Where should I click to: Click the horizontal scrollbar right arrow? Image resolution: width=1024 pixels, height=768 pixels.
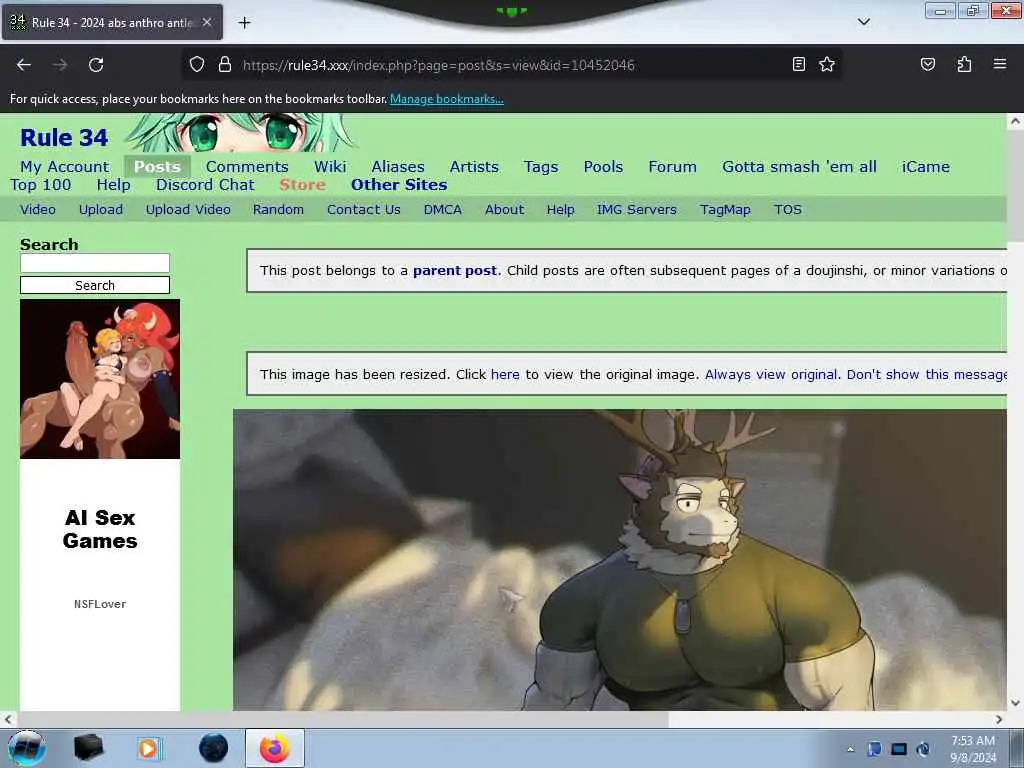coord(999,719)
